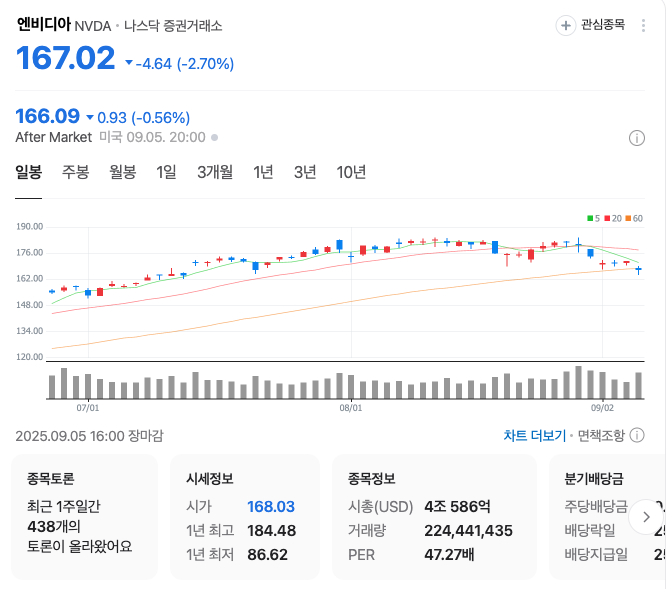Viewport: 667px width, 589px height.
Task: Click the trading volume 224,441,435
Action: pyautogui.click(x=468, y=531)
